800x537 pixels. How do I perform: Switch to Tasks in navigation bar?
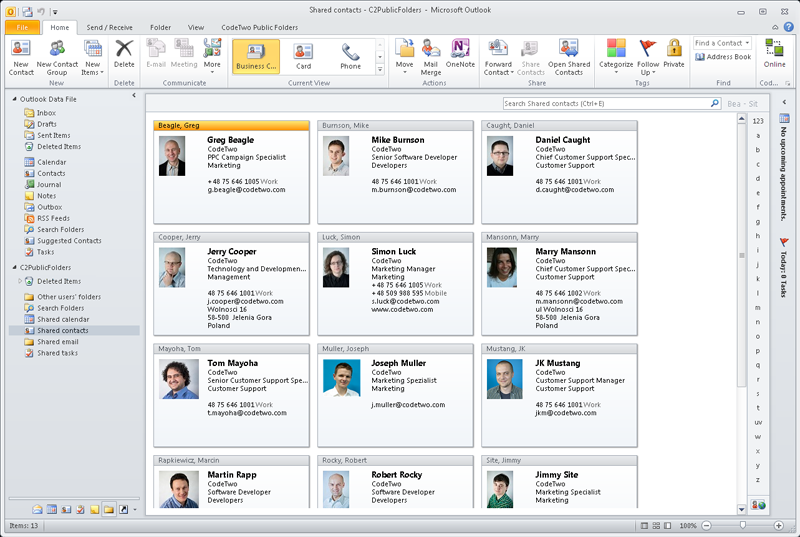click(x=80, y=509)
